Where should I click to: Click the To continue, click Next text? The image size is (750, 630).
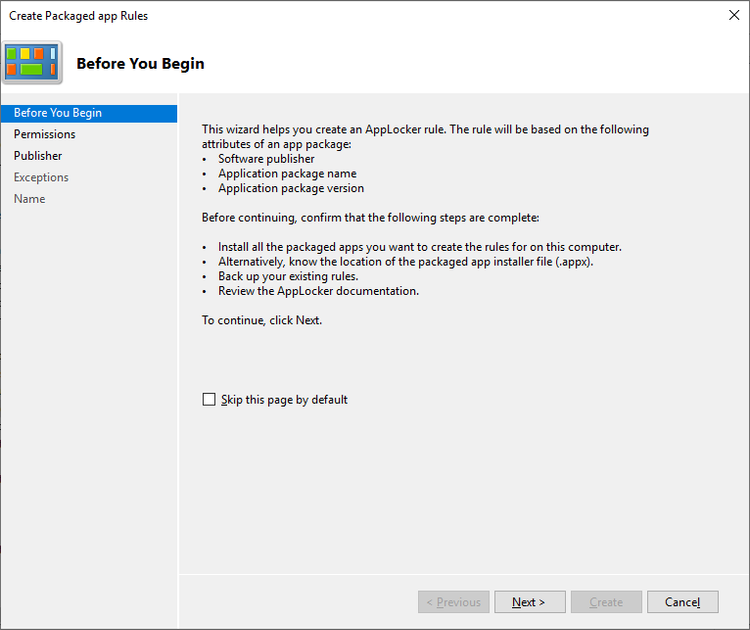[262, 320]
